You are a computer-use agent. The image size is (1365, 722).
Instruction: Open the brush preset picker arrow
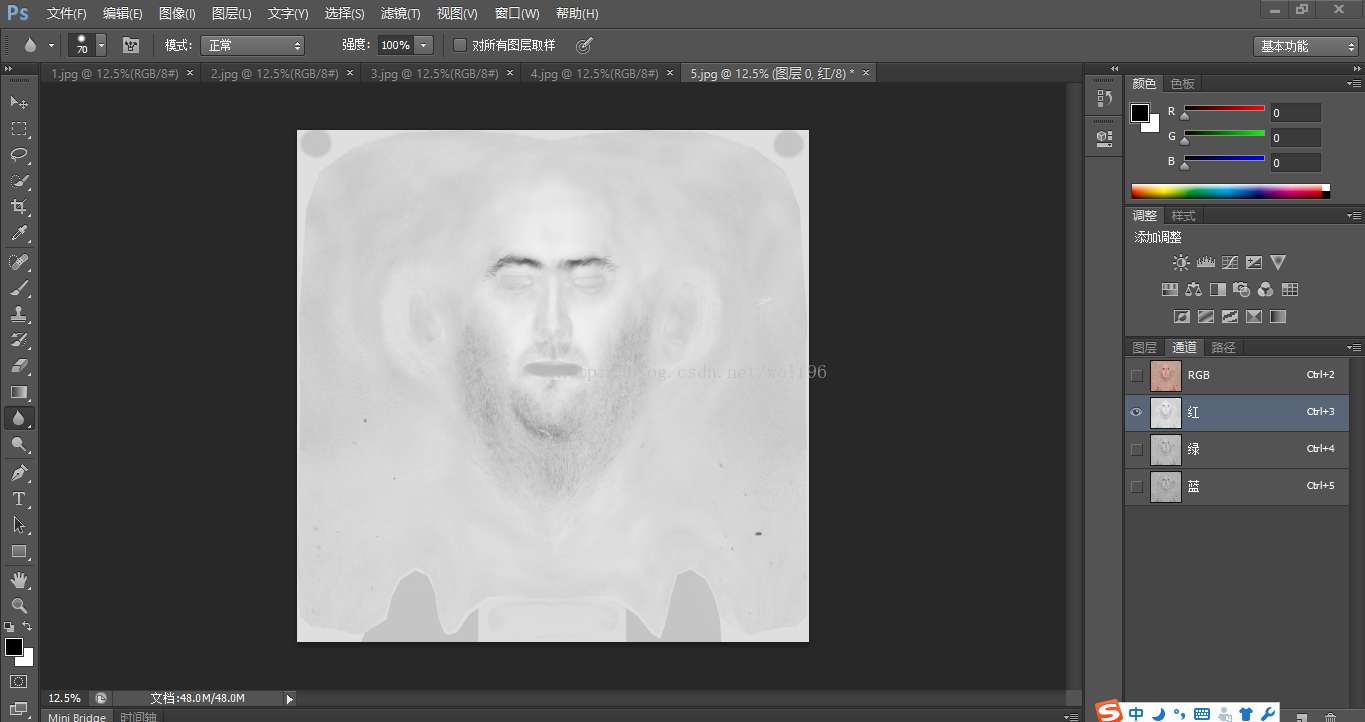pos(101,45)
